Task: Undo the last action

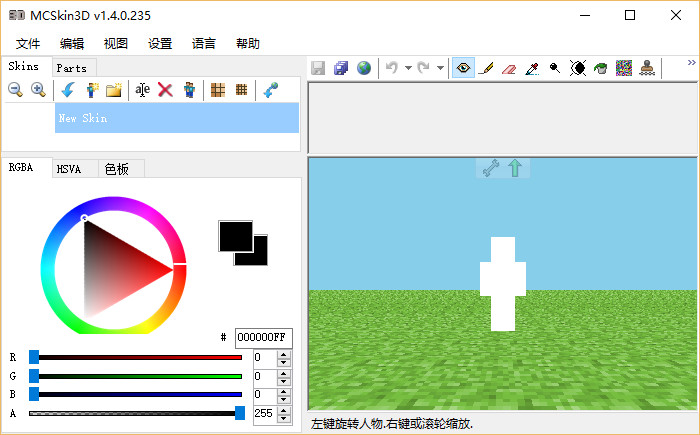Action: 392,68
